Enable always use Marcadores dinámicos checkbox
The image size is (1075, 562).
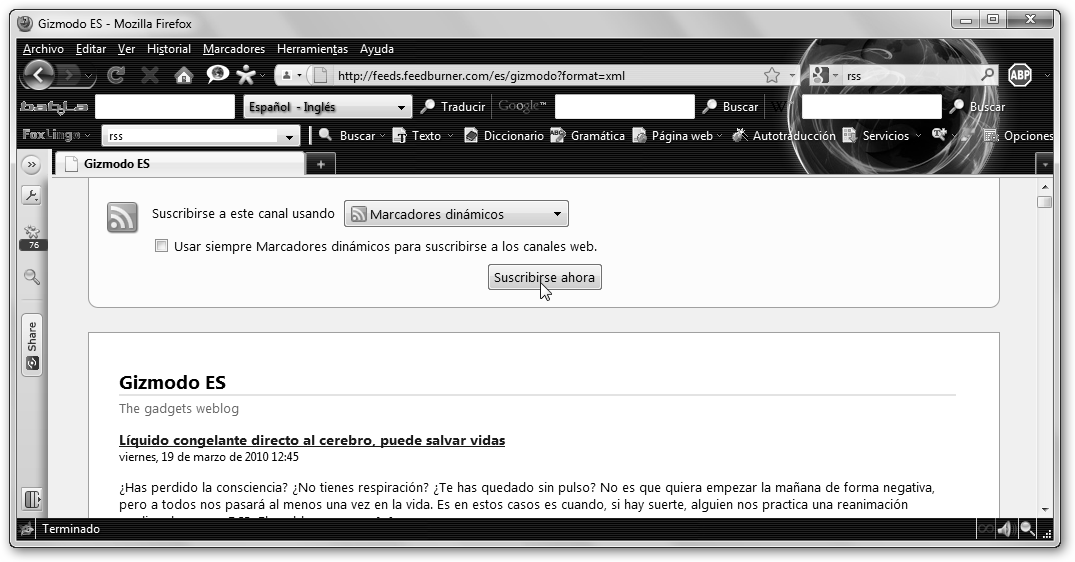[161, 246]
